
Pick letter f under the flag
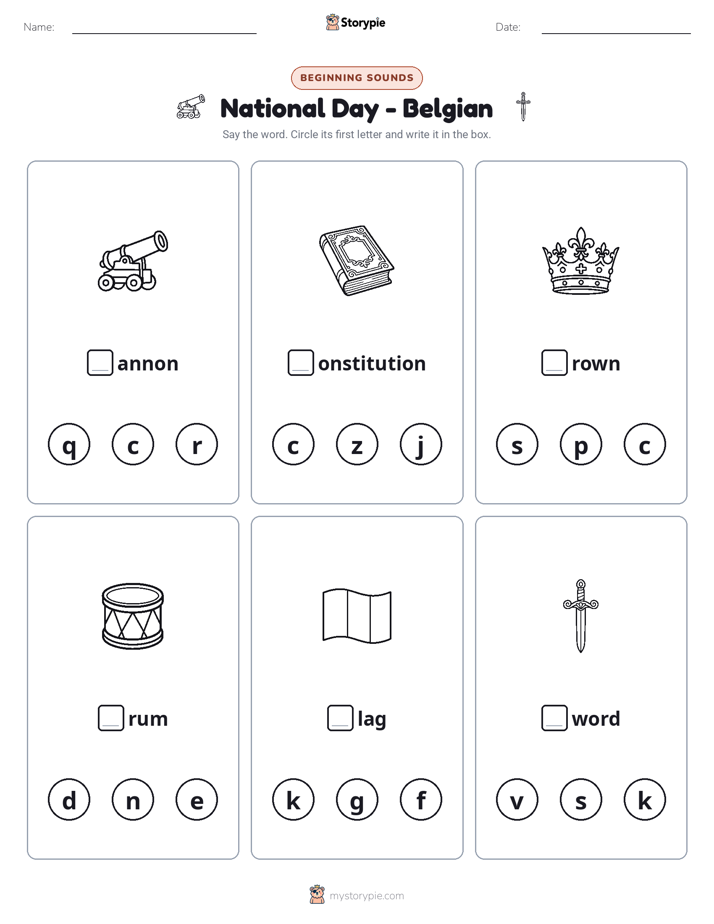[421, 800]
